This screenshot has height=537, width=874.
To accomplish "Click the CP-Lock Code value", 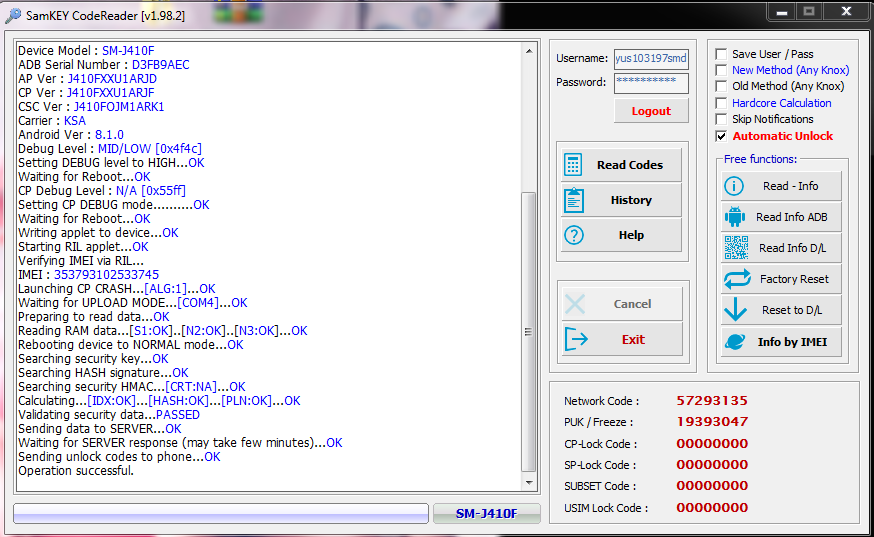I will 712,444.
